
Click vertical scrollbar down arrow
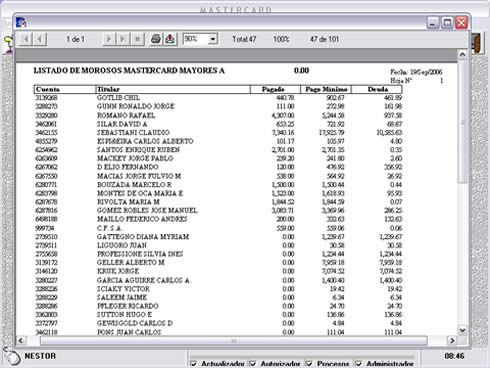point(462,330)
